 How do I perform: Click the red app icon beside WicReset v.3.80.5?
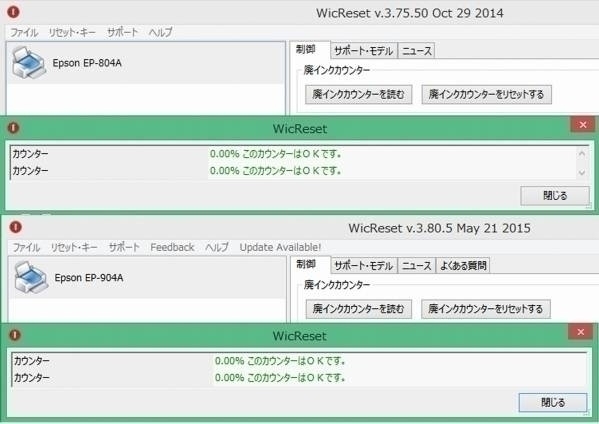click(16, 227)
